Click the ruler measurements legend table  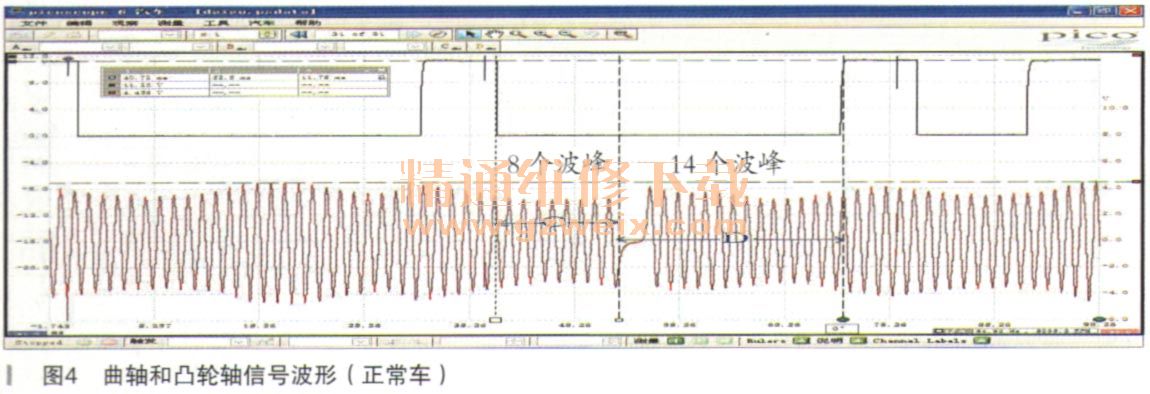[x=247, y=80]
